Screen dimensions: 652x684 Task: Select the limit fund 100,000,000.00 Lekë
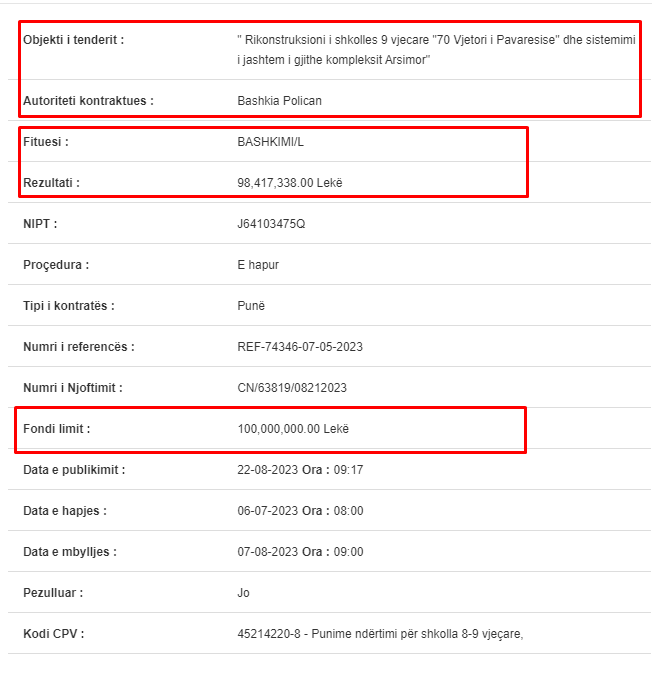(293, 429)
